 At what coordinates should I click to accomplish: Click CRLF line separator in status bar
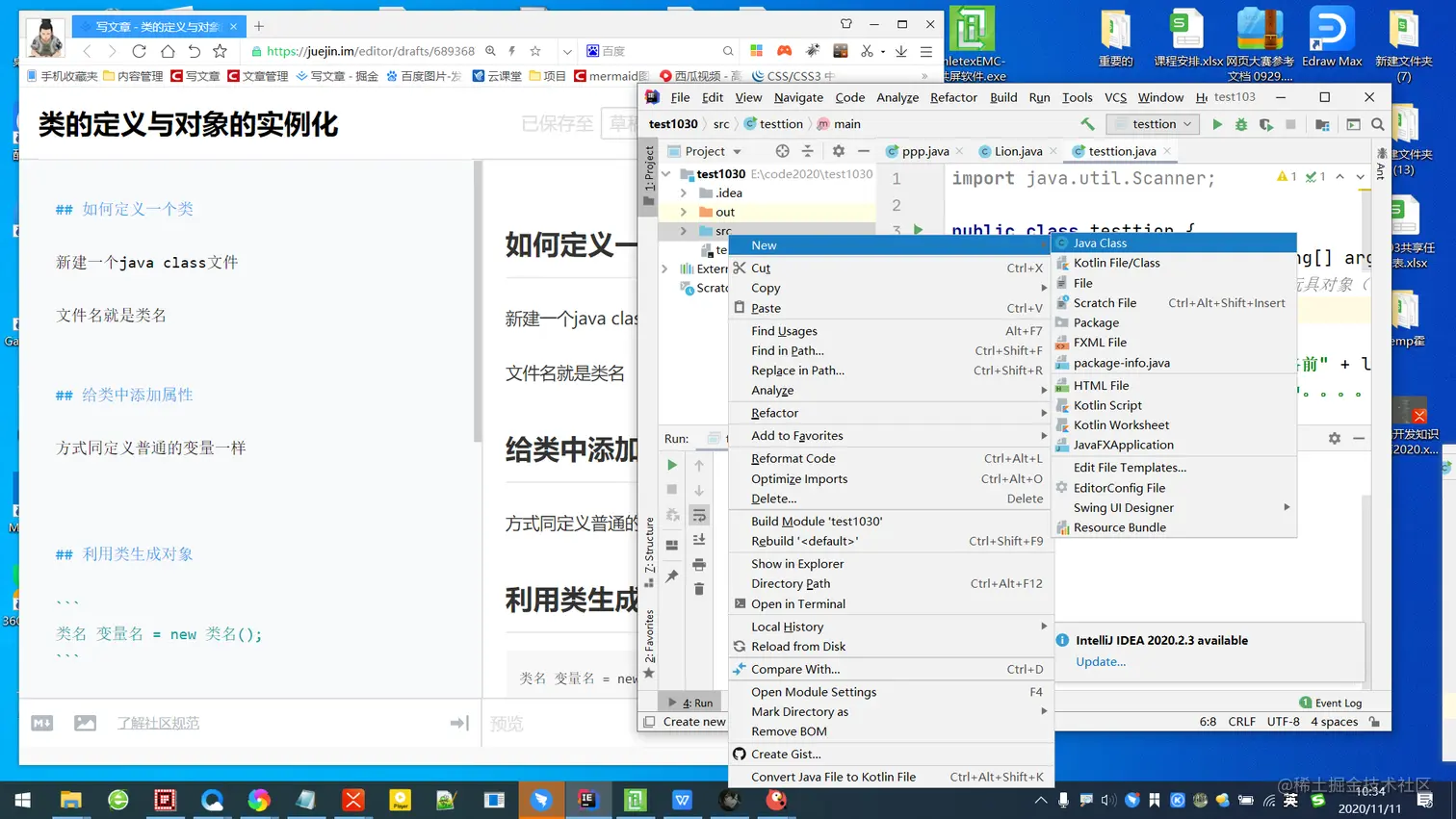click(1241, 722)
